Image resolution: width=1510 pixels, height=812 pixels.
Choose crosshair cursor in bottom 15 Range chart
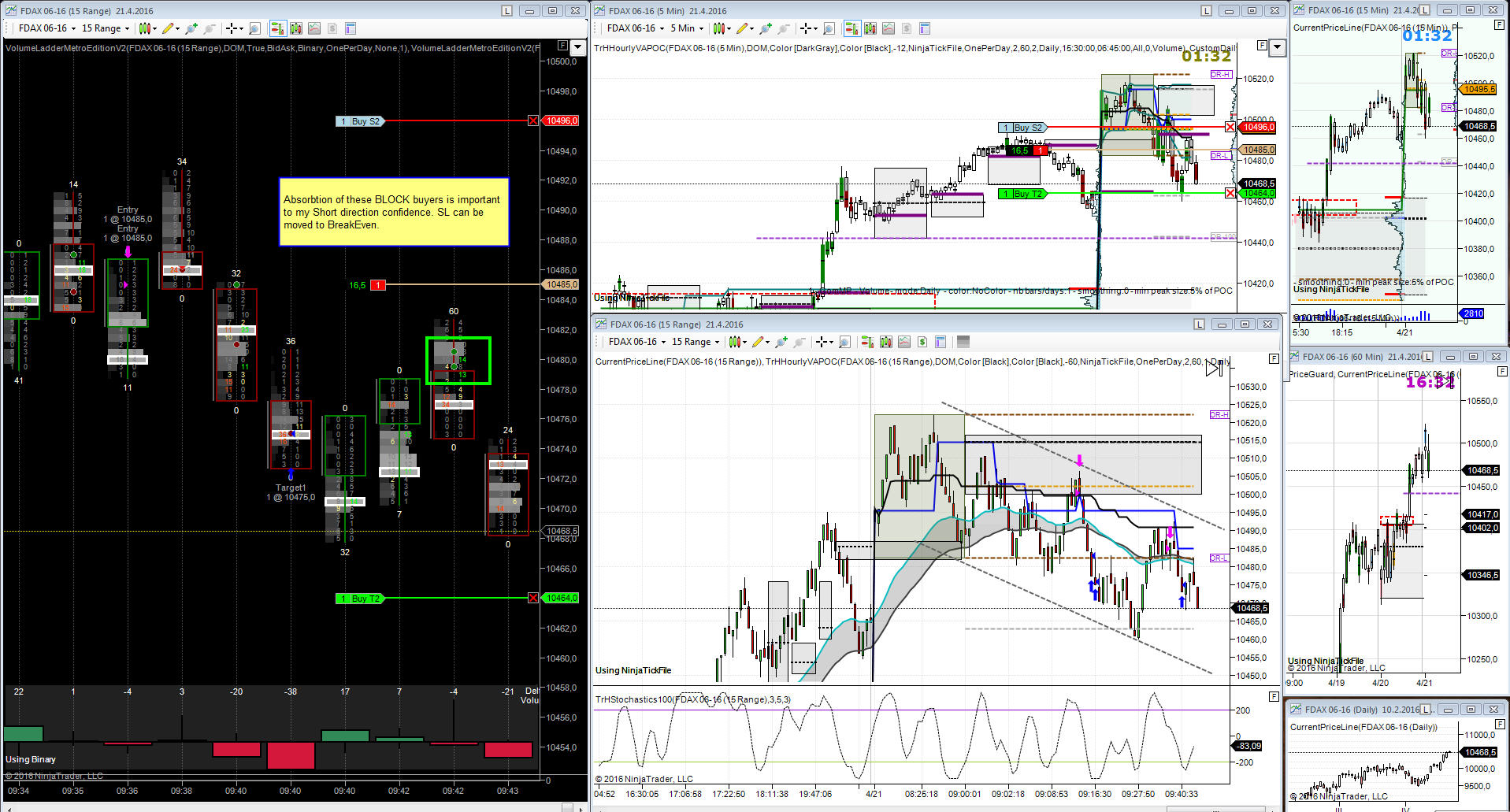(x=822, y=342)
